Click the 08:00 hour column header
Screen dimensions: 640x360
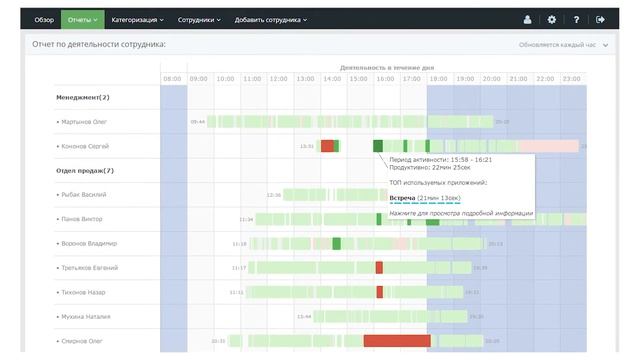click(172, 79)
